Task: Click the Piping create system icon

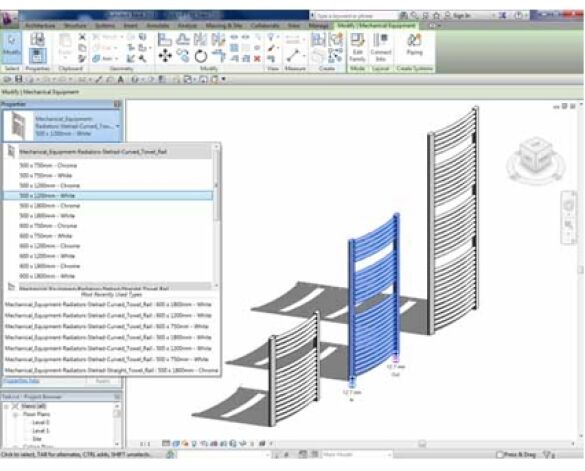Action: tap(414, 44)
